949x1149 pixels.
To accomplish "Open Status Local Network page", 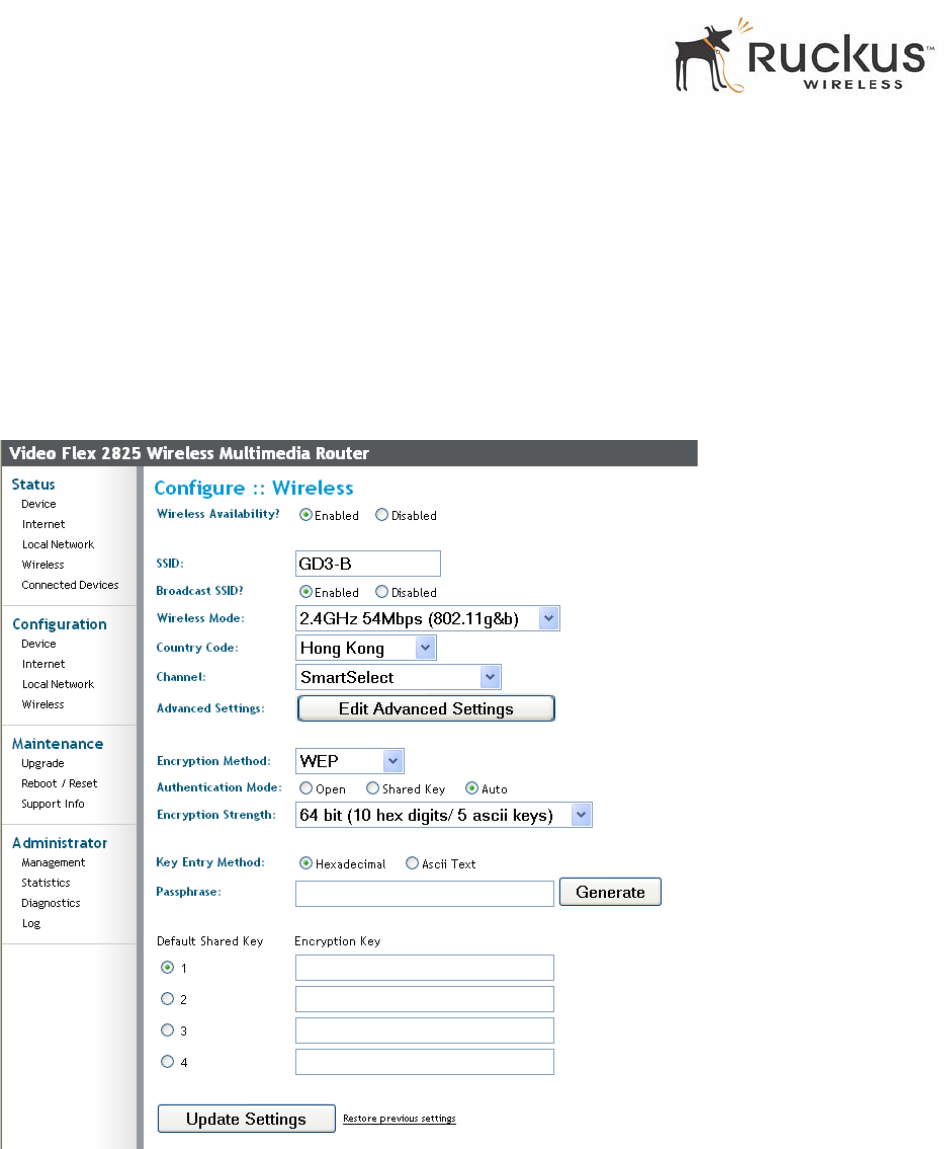I will pyautogui.click(x=58, y=544).
